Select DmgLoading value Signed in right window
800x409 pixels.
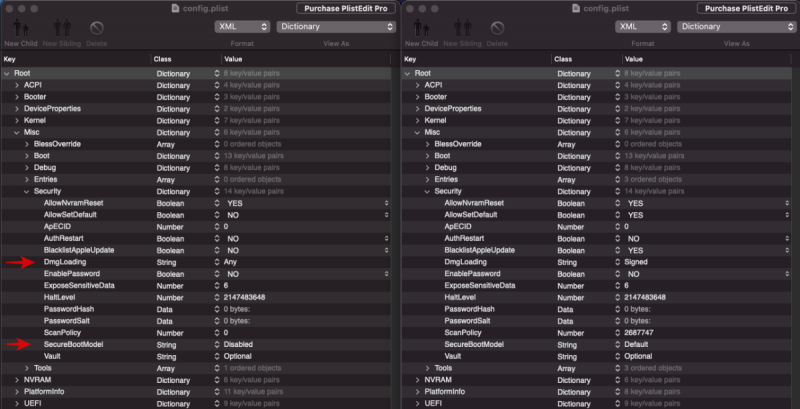coord(636,262)
